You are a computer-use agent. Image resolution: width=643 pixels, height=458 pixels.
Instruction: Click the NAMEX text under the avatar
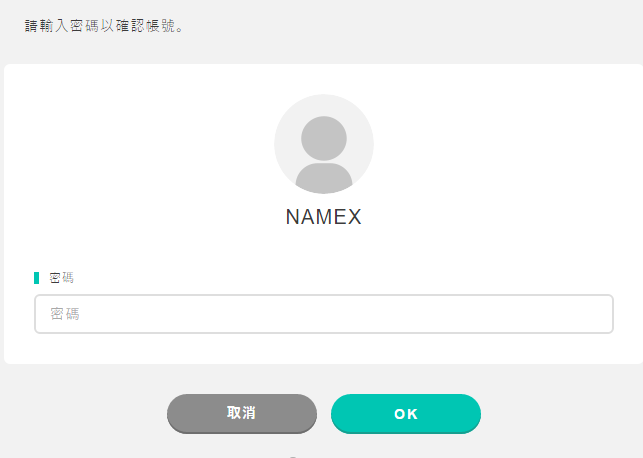(324, 216)
